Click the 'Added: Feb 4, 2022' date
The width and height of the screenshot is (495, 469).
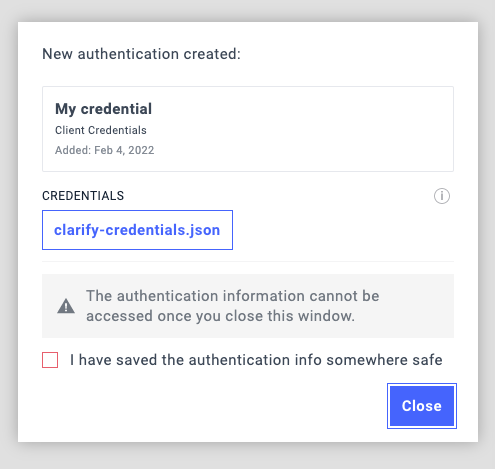105,150
